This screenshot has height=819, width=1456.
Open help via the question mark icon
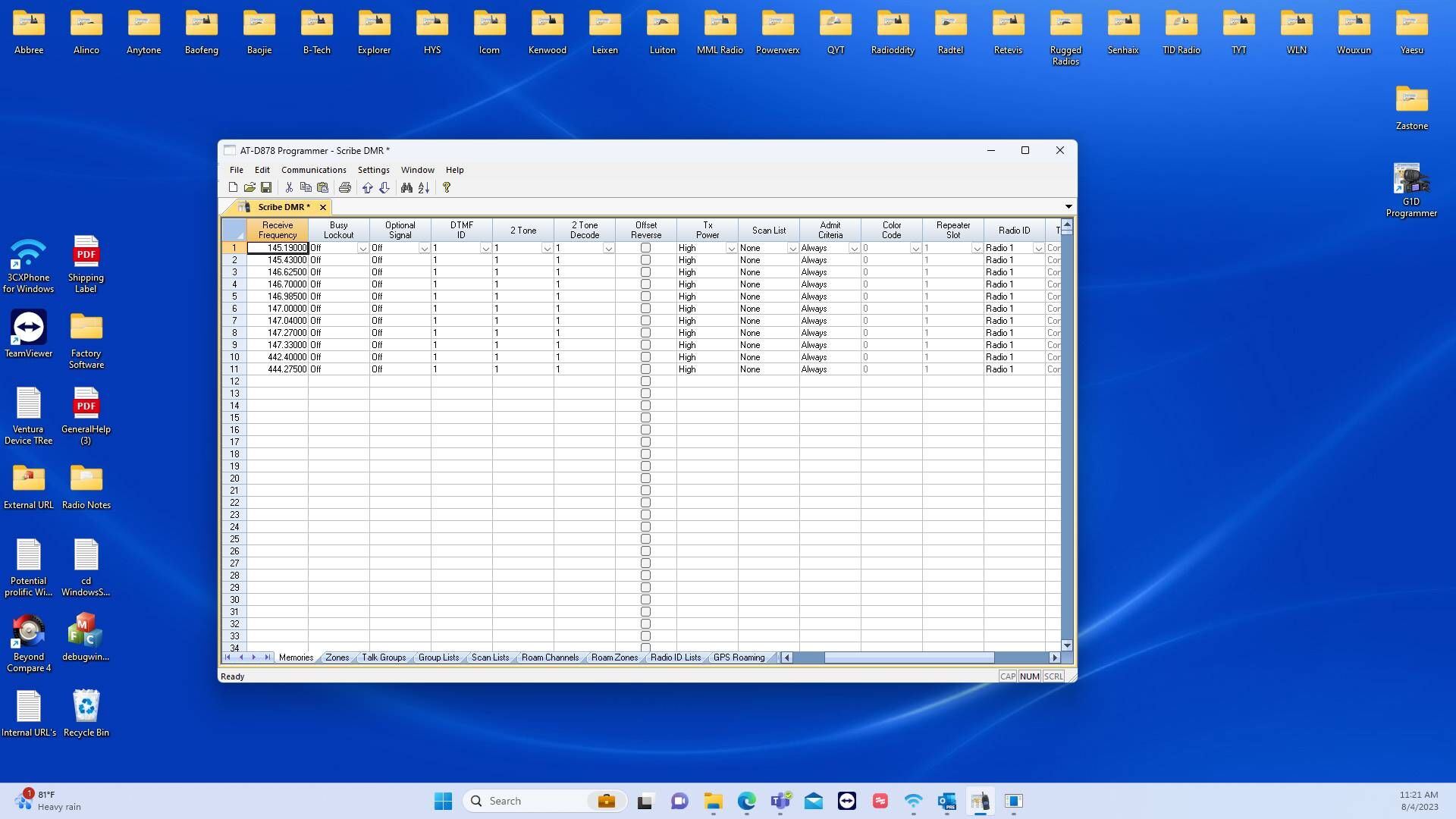(x=447, y=187)
